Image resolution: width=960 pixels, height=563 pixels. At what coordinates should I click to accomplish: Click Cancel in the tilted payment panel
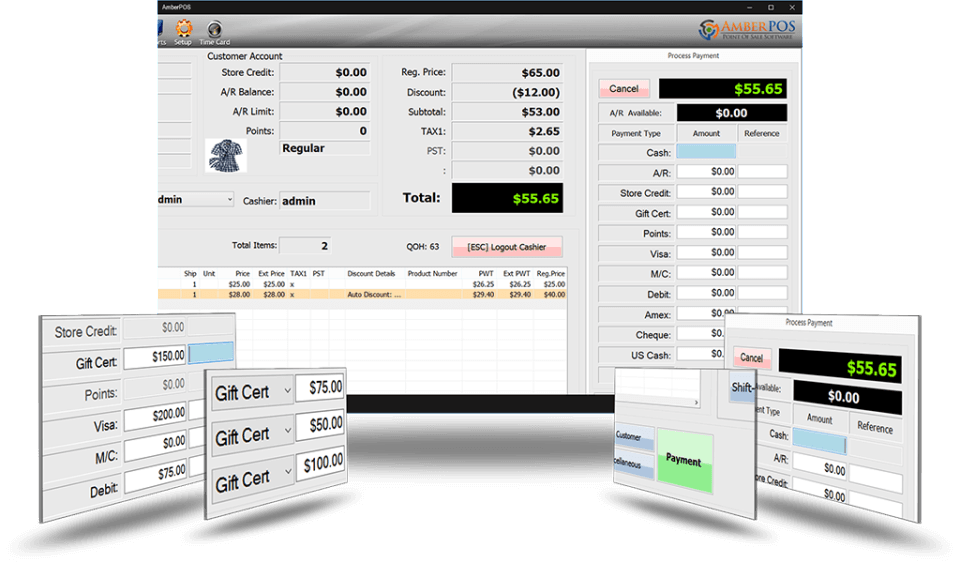(752, 357)
